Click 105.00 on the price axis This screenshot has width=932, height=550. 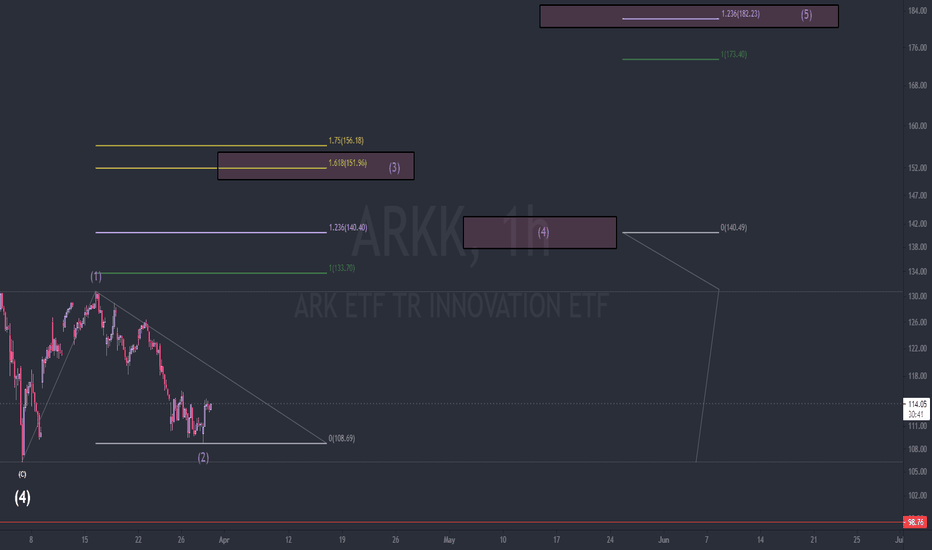coord(918,472)
